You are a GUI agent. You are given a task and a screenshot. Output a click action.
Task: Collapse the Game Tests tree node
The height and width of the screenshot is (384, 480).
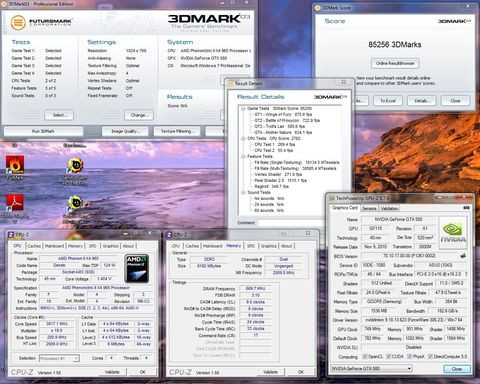[x=243, y=109]
